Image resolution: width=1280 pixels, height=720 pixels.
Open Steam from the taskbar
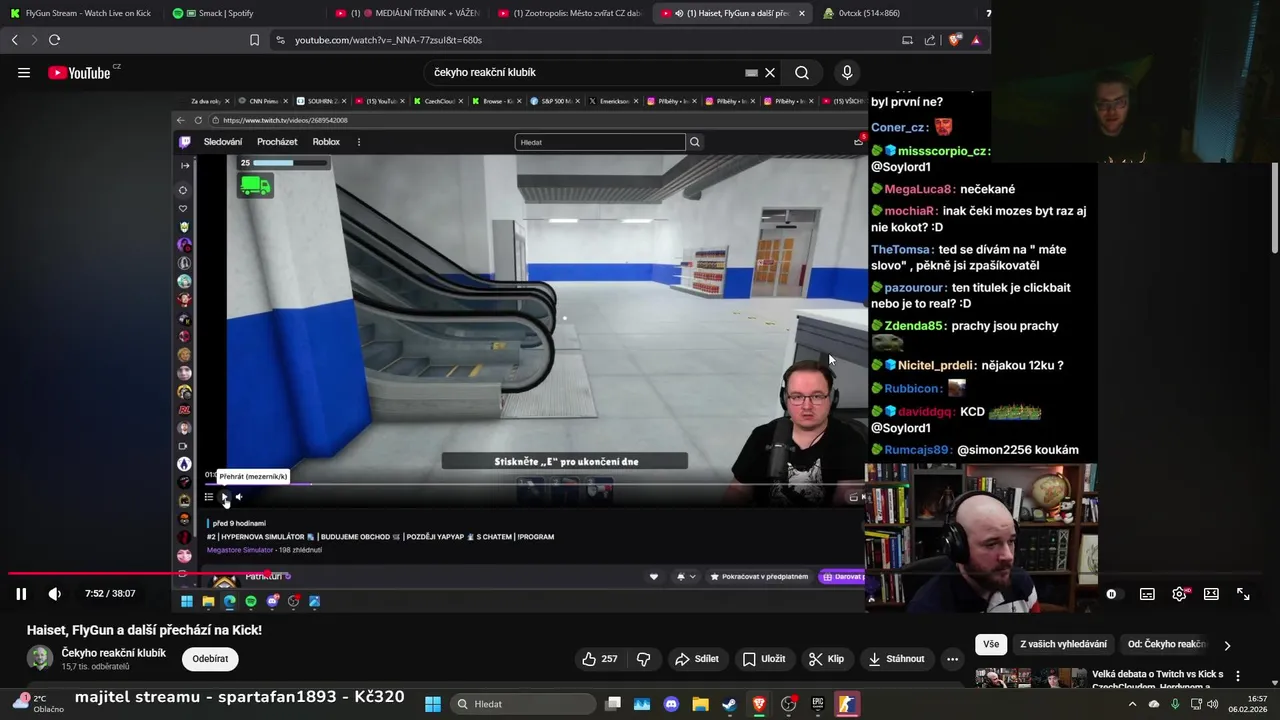tap(730, 704)
